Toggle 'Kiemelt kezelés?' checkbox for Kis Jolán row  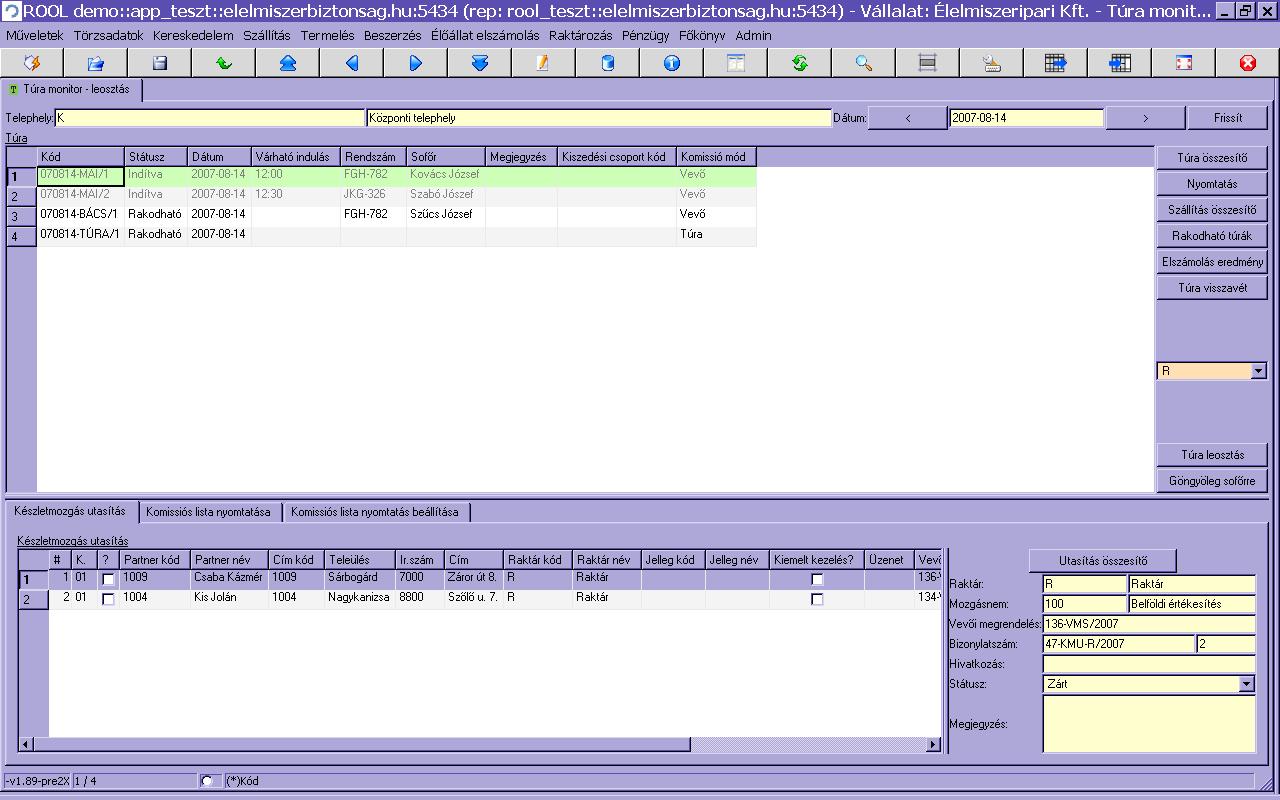(x=817, y=599)
